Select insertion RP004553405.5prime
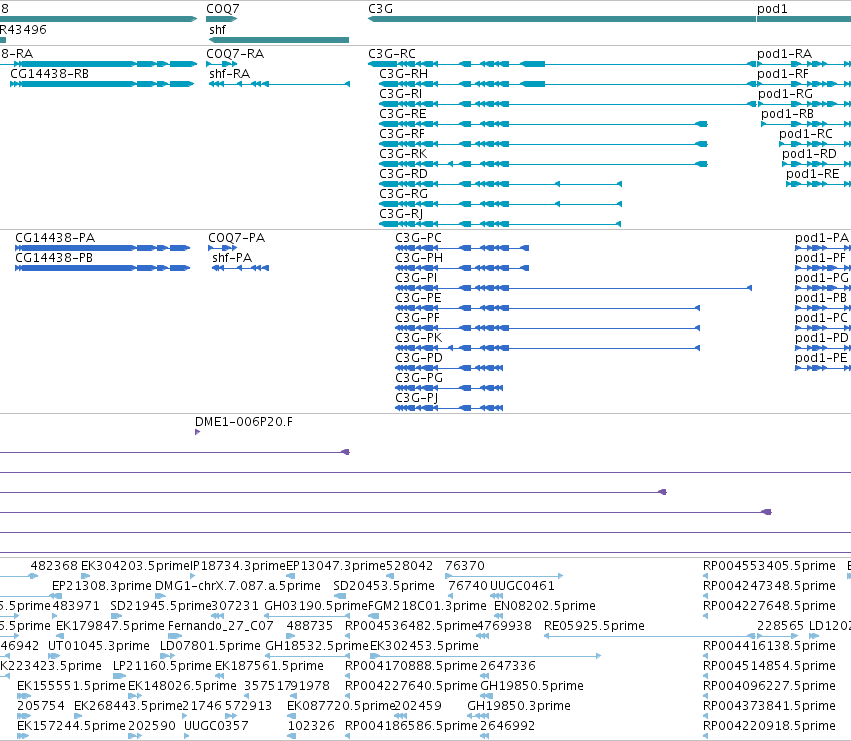Viewport: 851px width, 741px height. 769,566
